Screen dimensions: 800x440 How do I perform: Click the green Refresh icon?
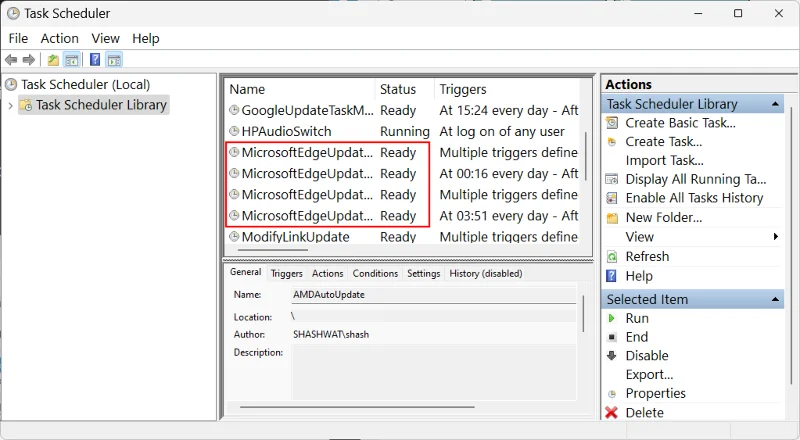coord(612,257)
